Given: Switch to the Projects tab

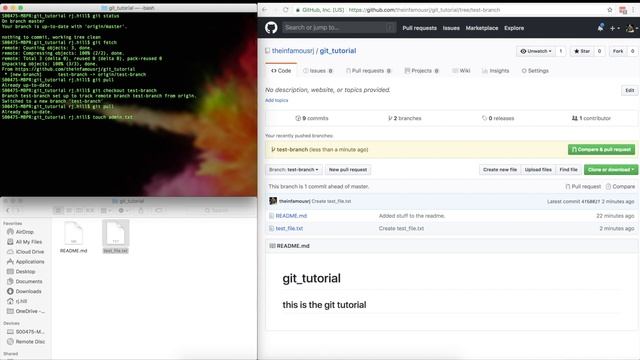Looking at the screenshot, I should coord(421,71).
